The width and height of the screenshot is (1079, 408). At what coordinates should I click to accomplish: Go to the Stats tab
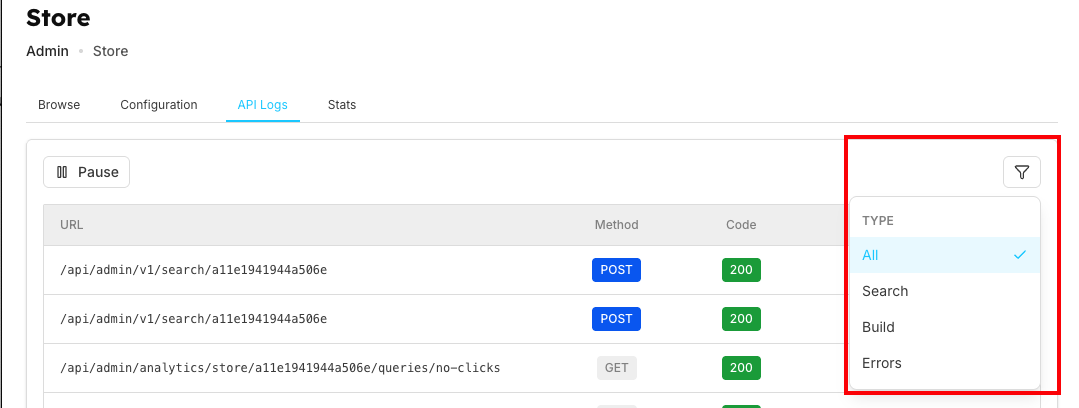[x=341, y=105]
